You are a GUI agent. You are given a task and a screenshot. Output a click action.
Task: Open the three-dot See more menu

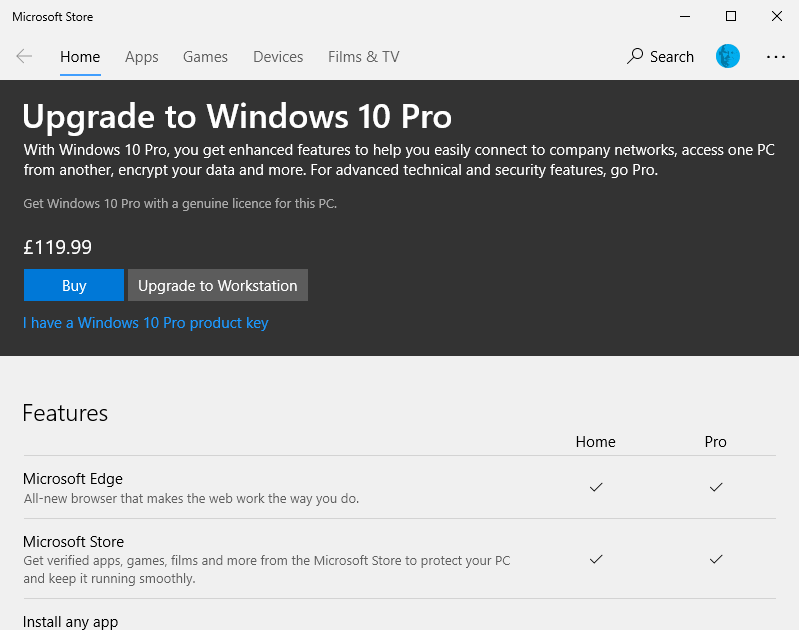[776, 57]
